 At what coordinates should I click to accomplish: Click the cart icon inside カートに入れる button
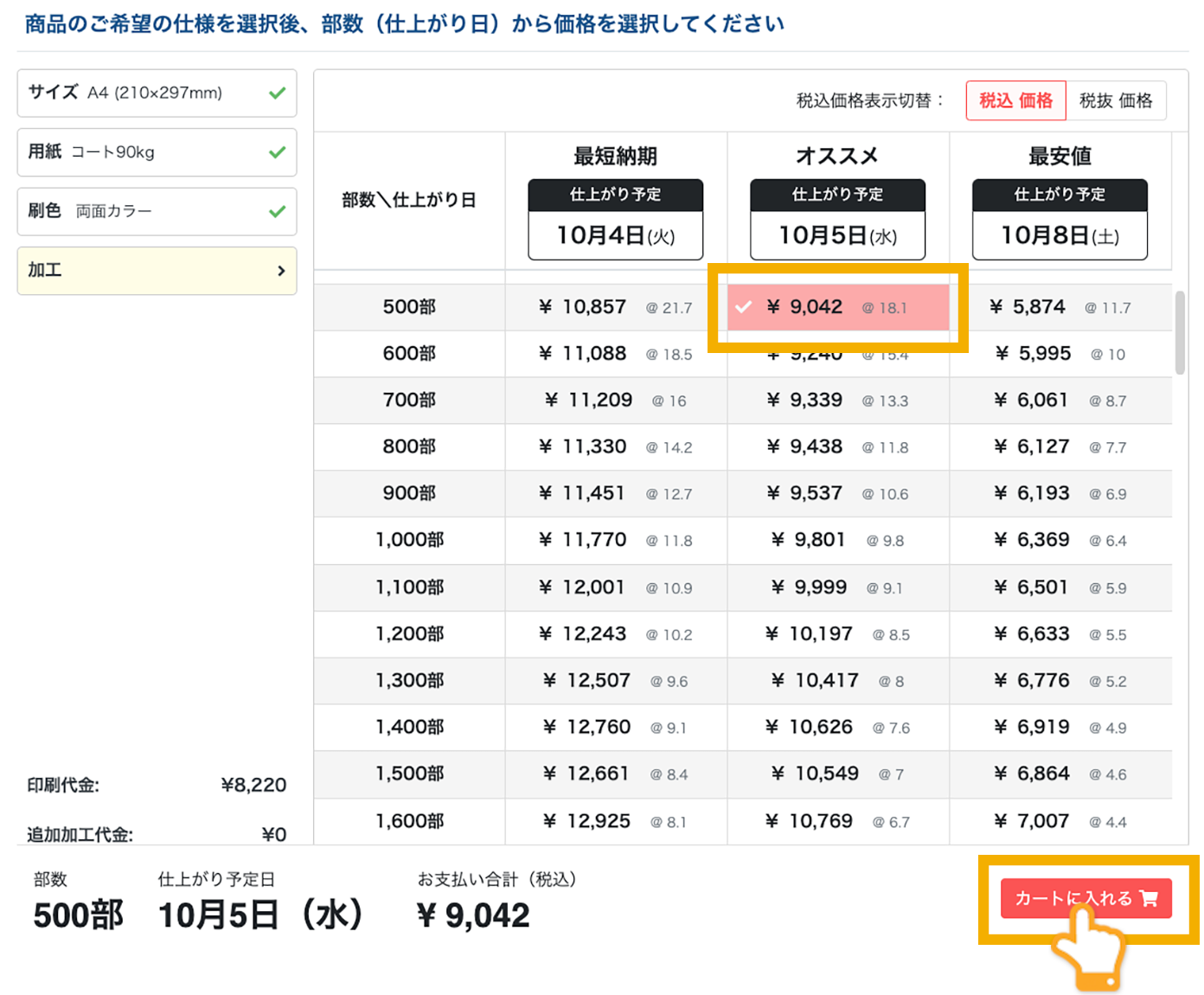(x=1150, y=899)
